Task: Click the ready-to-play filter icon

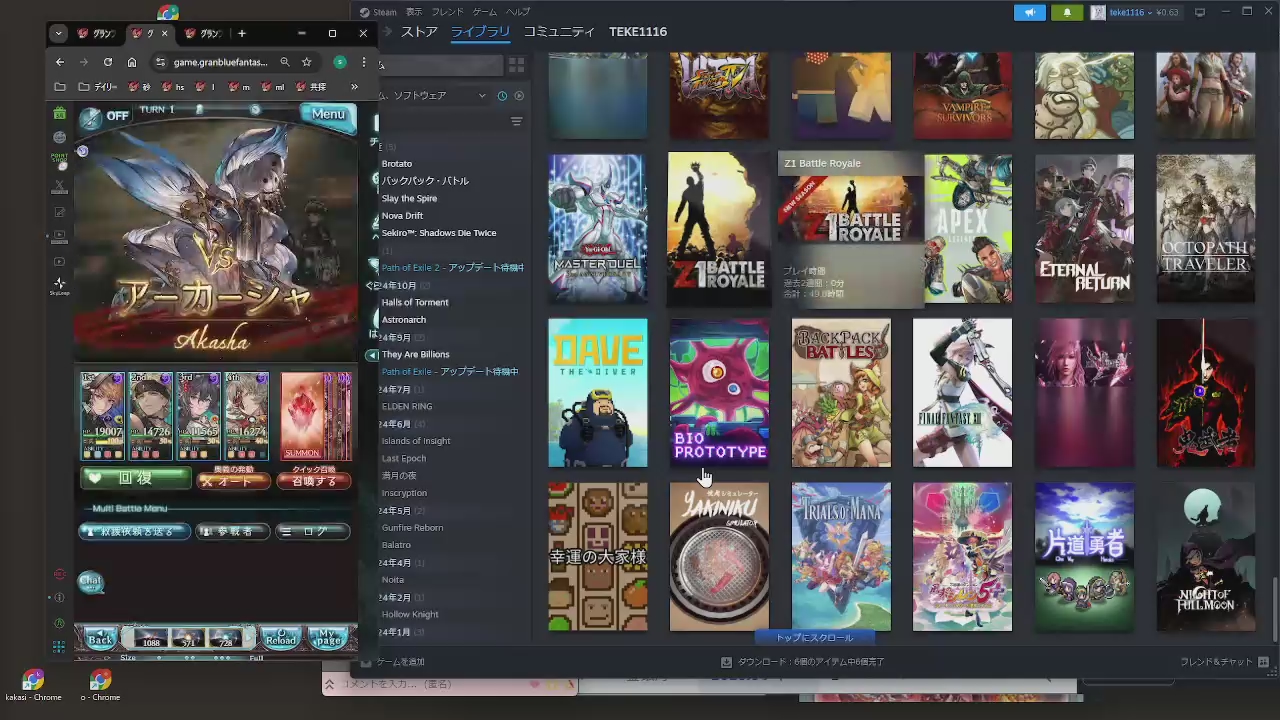Action: pos(519,96)
